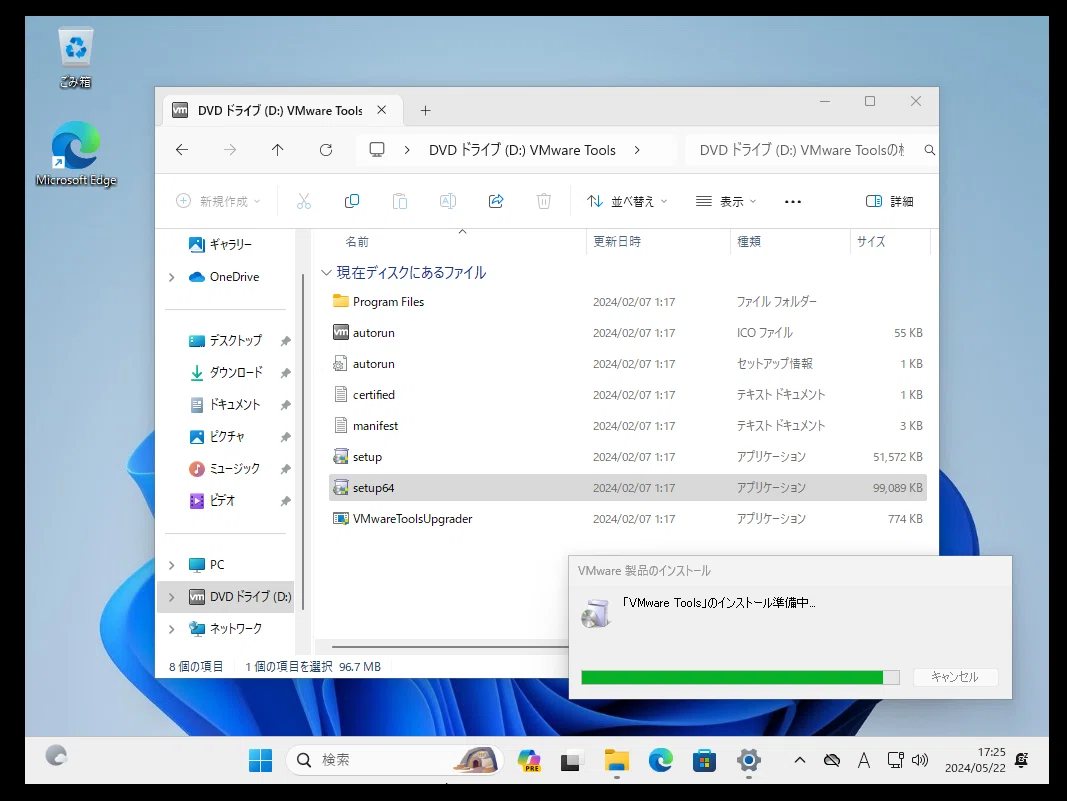Image resolution: width=1067 pixels, height=801 pixels.
Task: Click File Explorer on the taskbar
Action: pyautogui.click(x=617, y=760)
